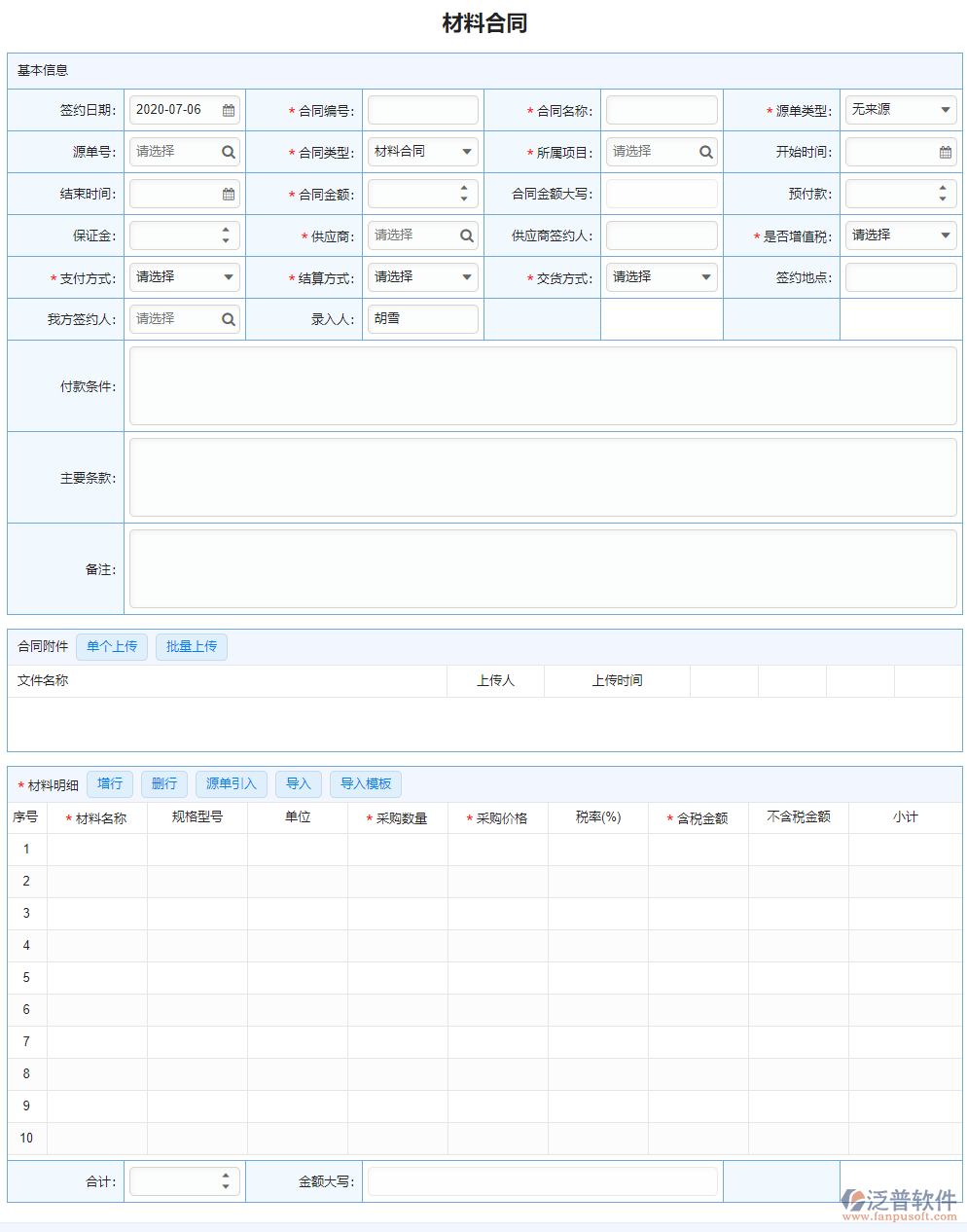Click the 删行 button
The image size is (967, 1232).
(164, 784)
